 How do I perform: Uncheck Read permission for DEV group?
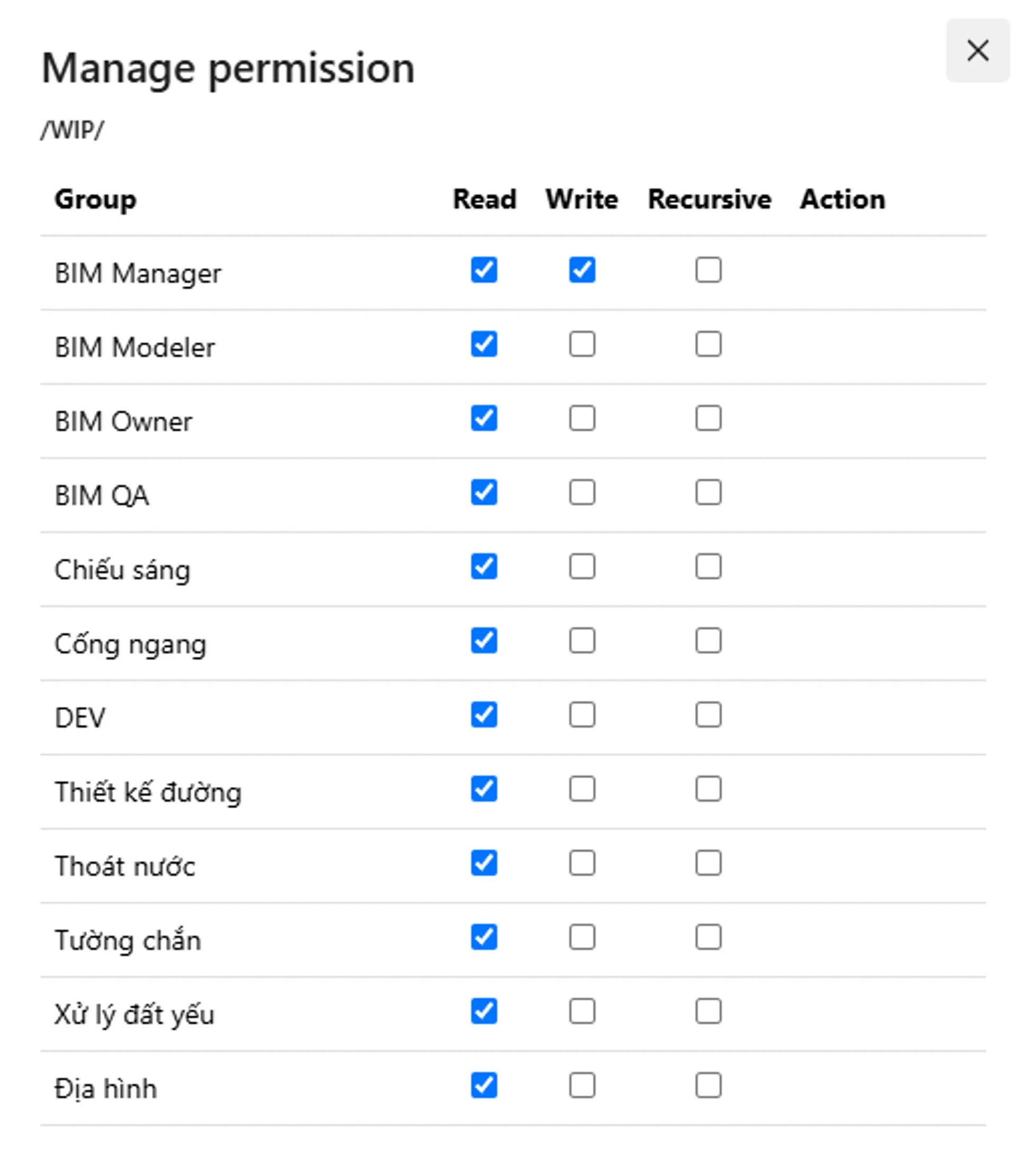[484, 715]
